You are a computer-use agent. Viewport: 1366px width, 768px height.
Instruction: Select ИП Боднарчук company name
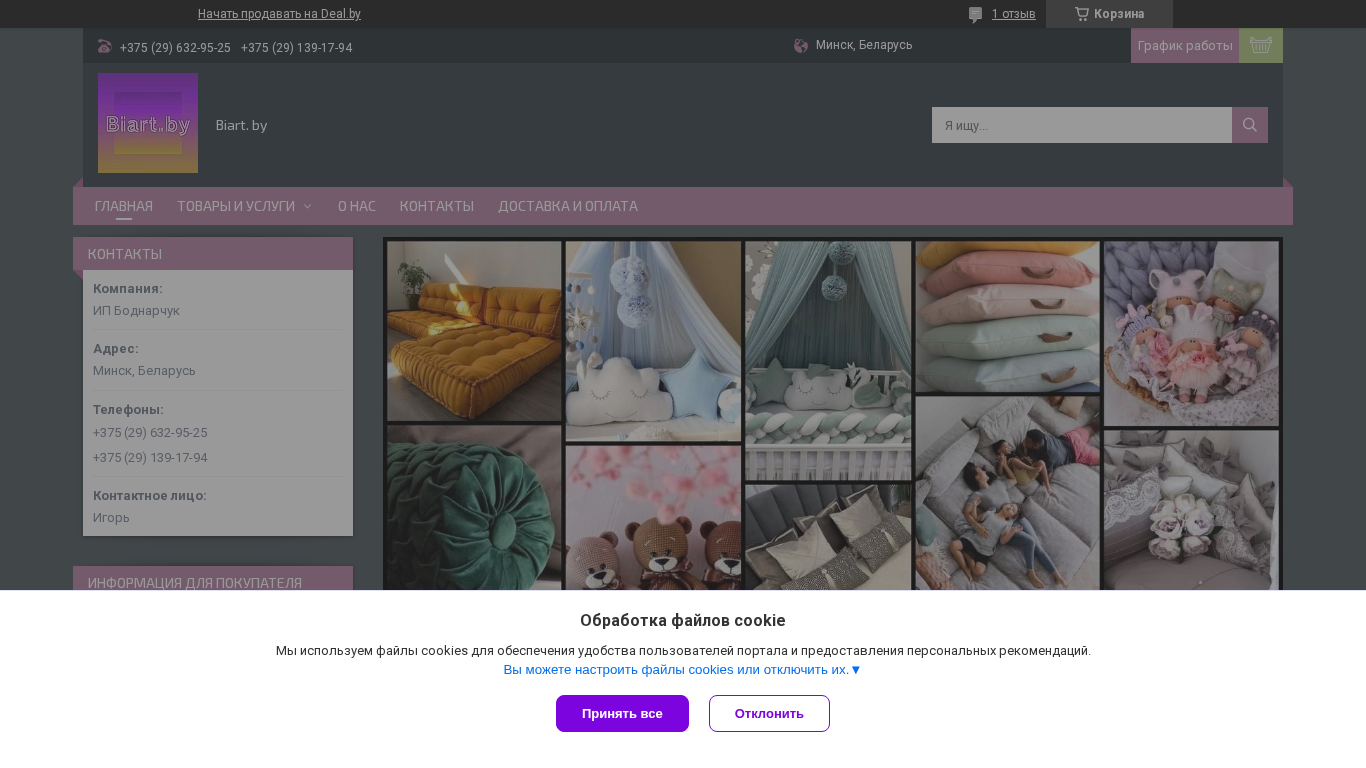click(136, 311)
